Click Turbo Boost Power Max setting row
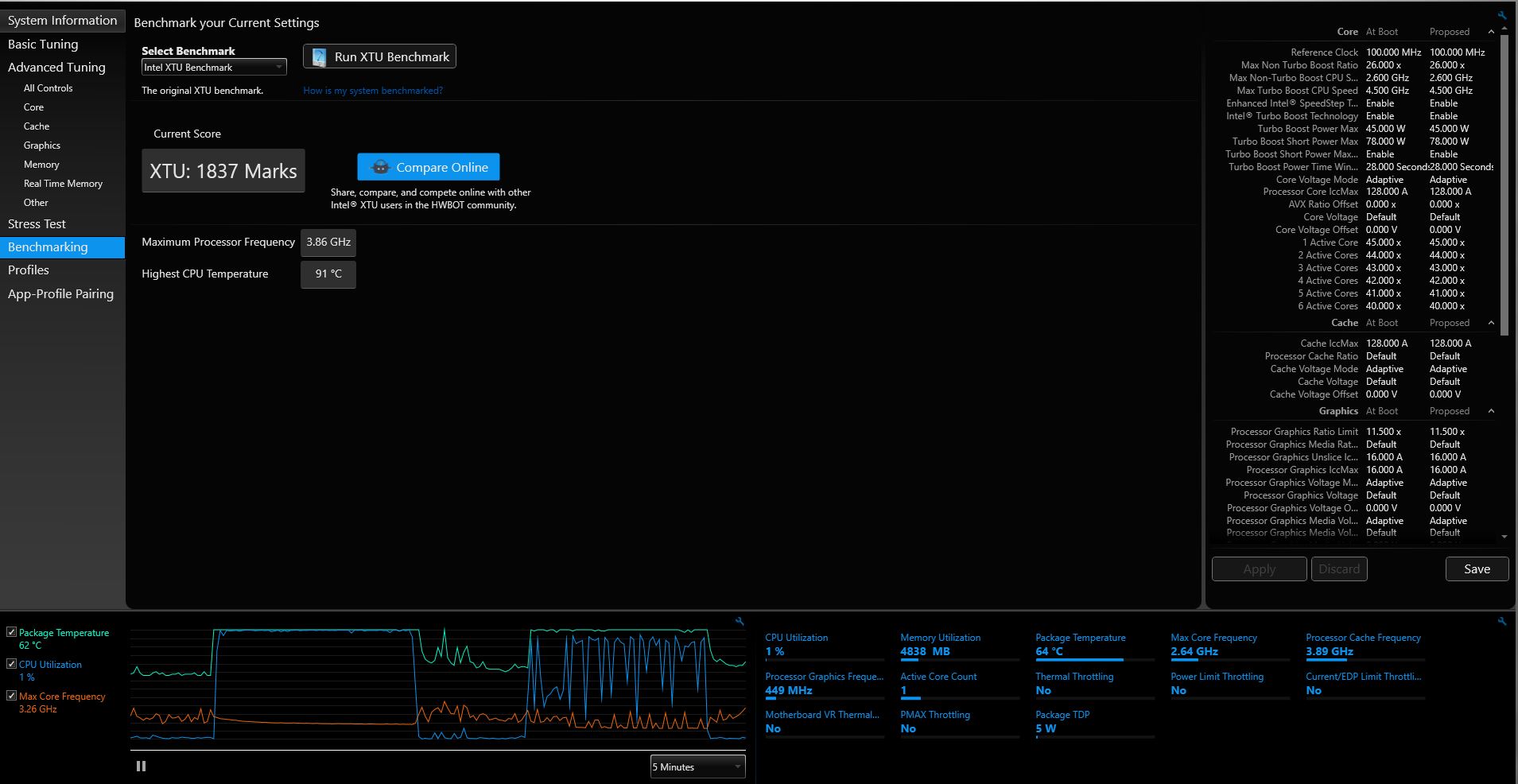1518x784 pixels. click(x=1355, y=129)
